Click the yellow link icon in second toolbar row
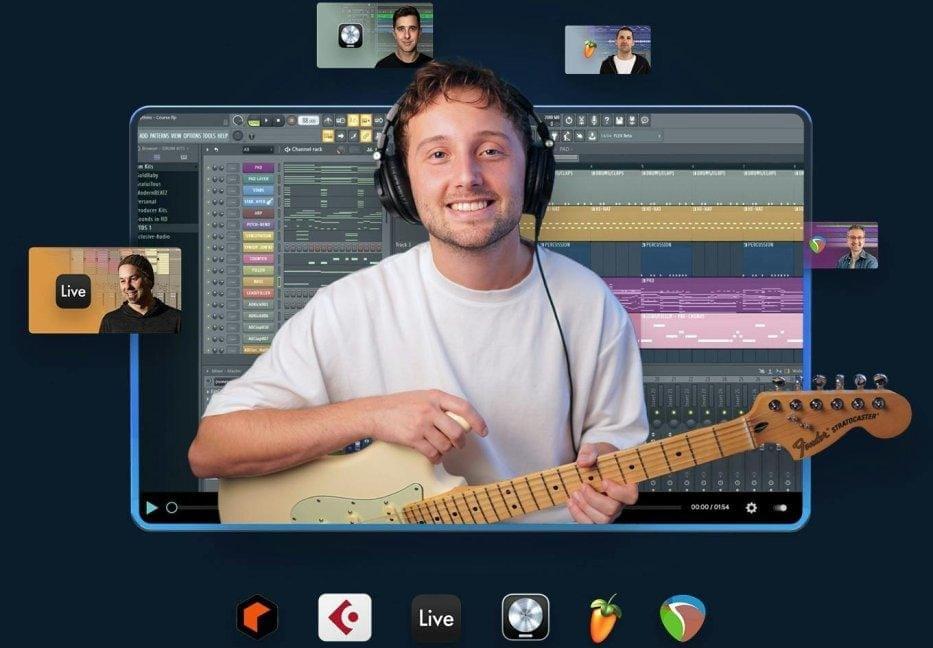The height and width of the screenshot is (648, 933). tap(366, 136)
